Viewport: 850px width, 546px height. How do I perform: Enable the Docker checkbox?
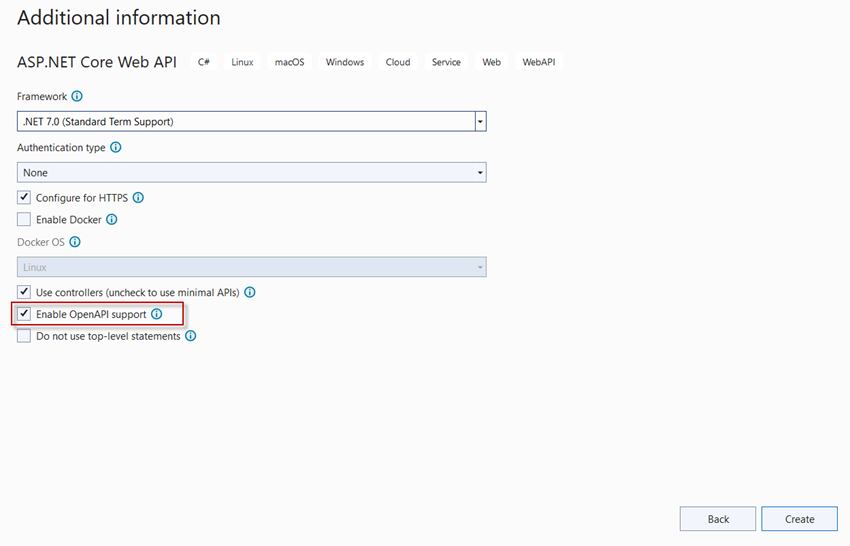click(x=24, y=219)
